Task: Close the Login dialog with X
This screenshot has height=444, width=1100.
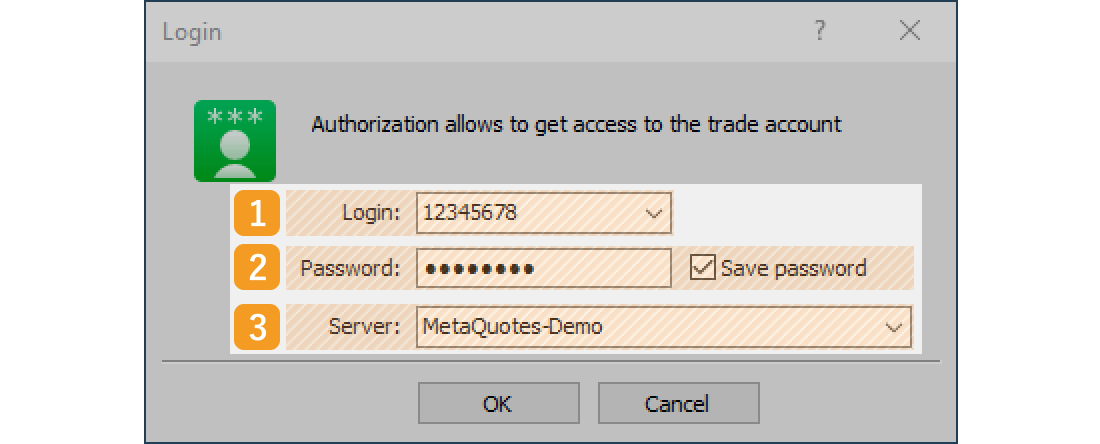Action: click(x=909, y=31)
